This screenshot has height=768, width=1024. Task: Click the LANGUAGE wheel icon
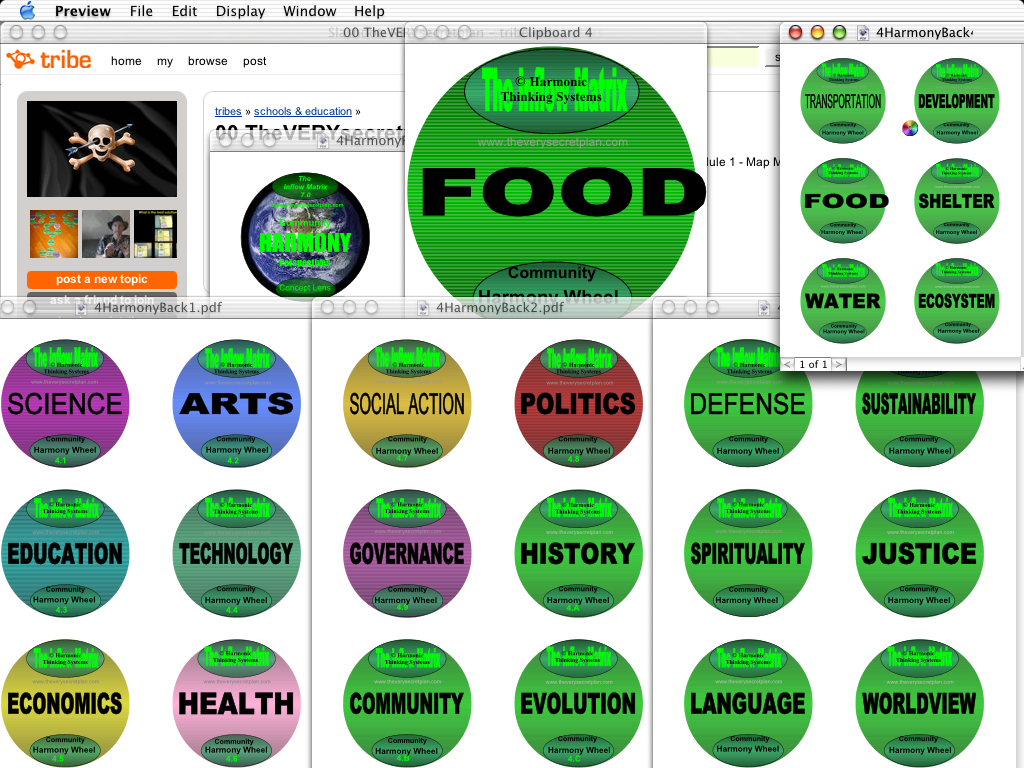[x=748, y=703]
